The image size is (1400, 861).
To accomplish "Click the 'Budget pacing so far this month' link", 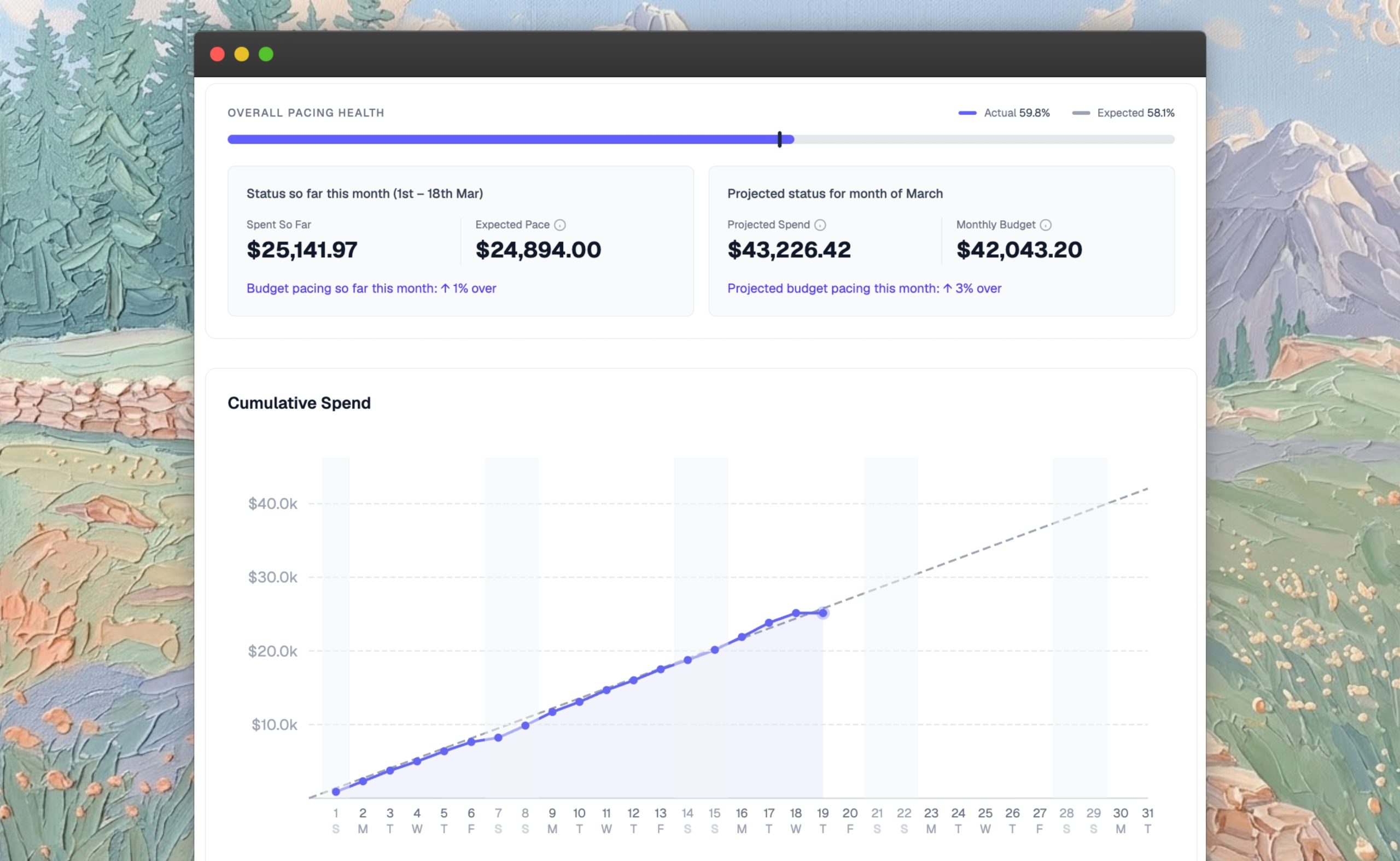I will (x=371, y=289).
